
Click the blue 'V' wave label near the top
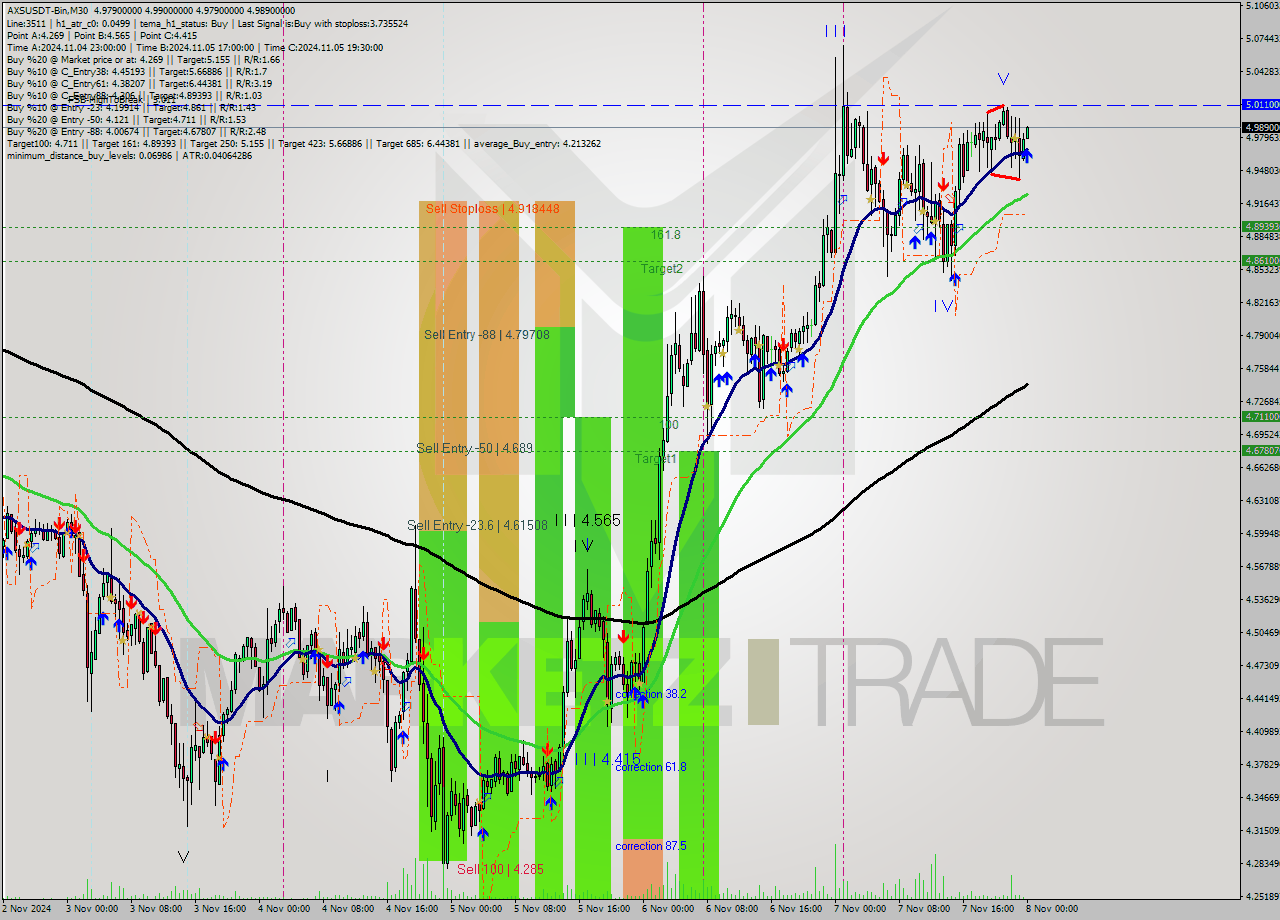tap(1003, 79)
